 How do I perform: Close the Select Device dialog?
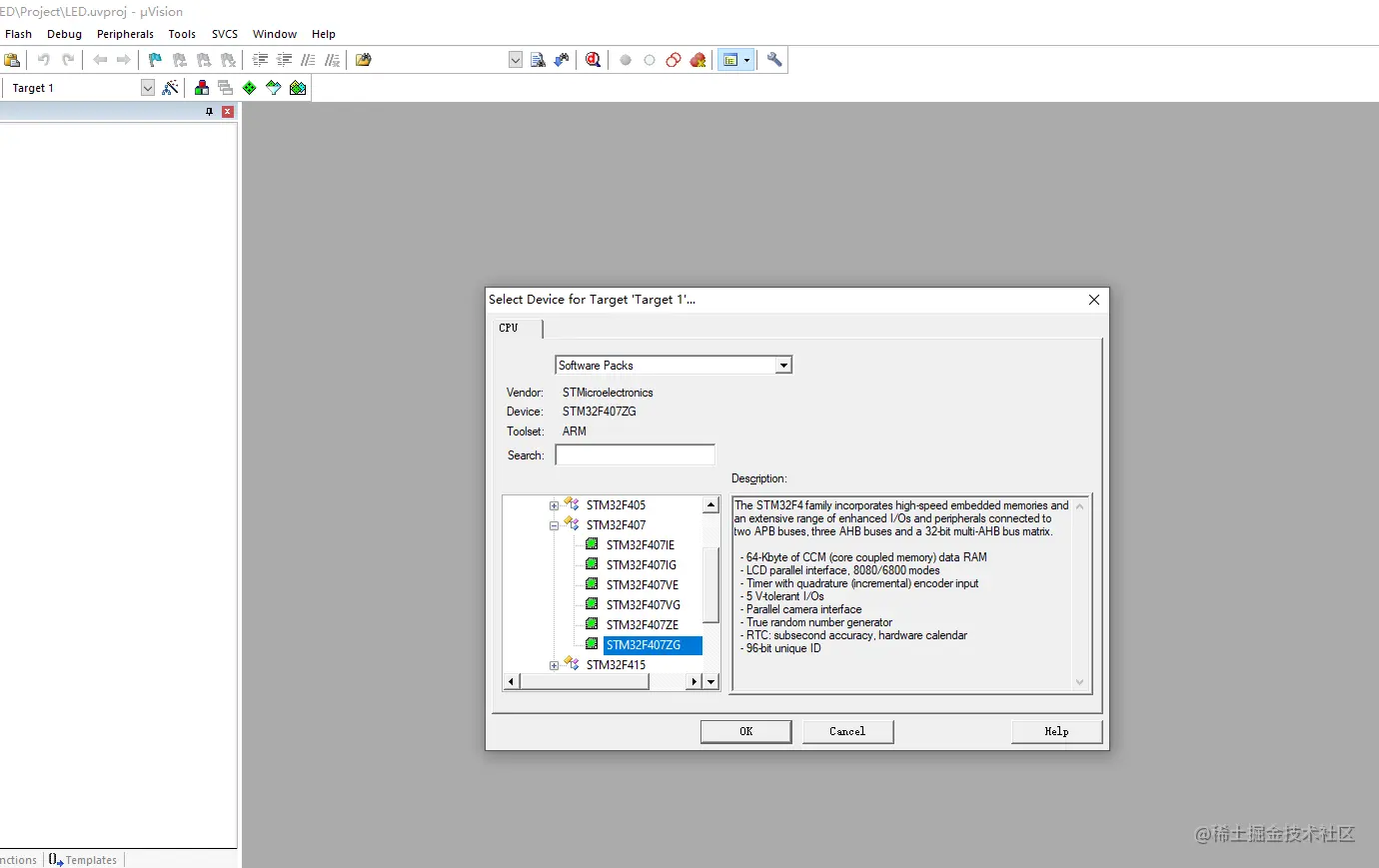coord(1094,300)
